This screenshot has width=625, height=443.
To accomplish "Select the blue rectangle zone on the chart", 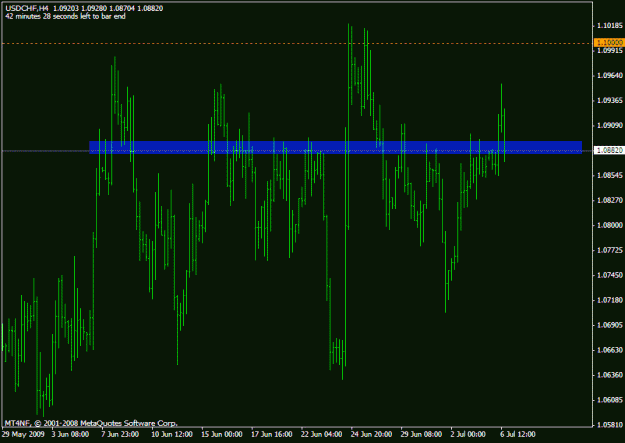I will click(335, 147).
